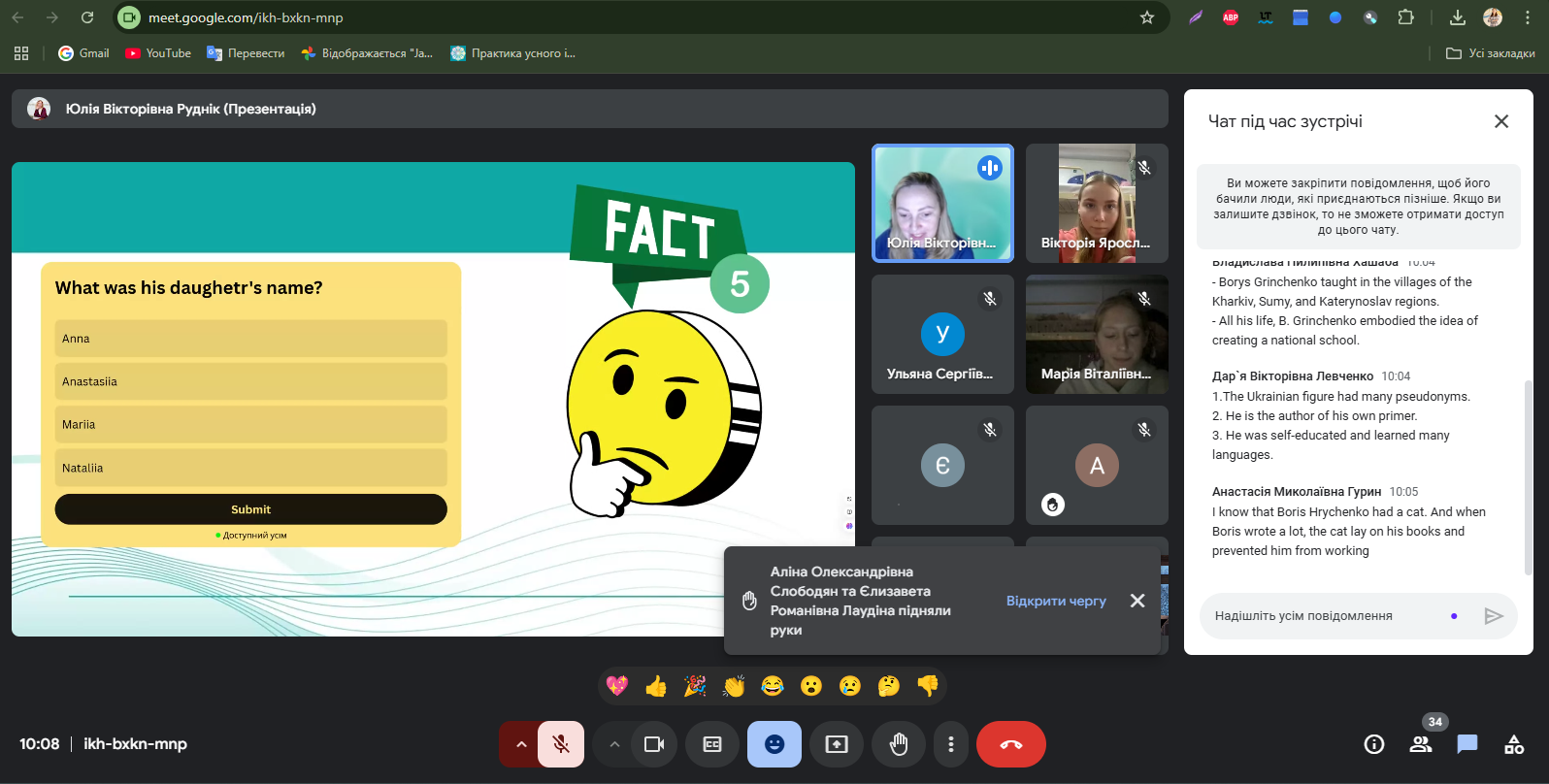
Task: Open the Gmail bookmark
Action: pos(83,53)
